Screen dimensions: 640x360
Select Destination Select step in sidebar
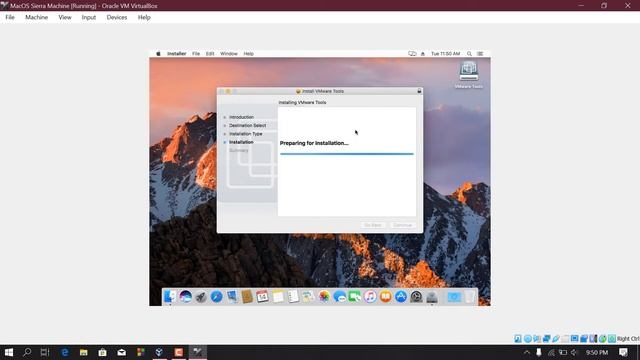[247, 126]
